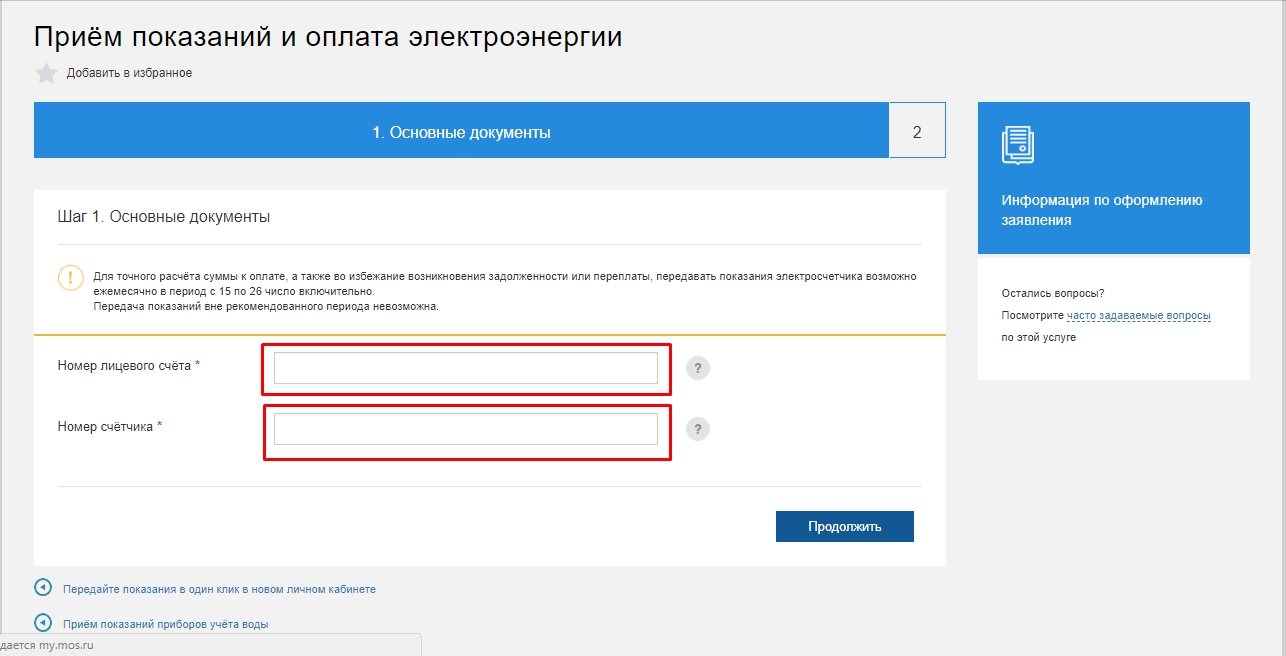Screen dimensions: 1286x656
Task: Focus the 'Номер счётчика' input field
Action: pyautogui.click(x=465, y=429)
